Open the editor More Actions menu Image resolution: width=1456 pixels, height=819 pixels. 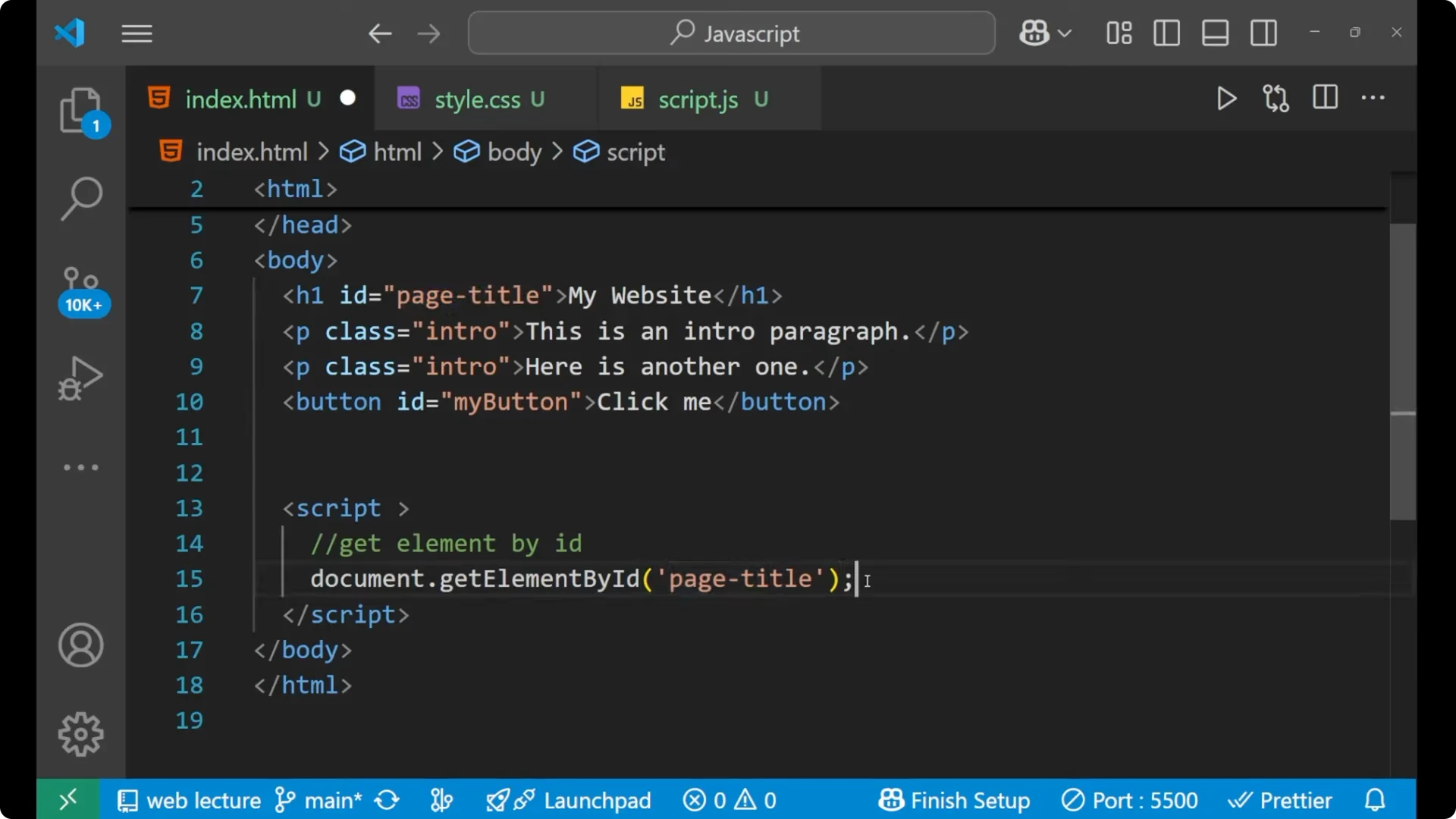pos(1373,99)
